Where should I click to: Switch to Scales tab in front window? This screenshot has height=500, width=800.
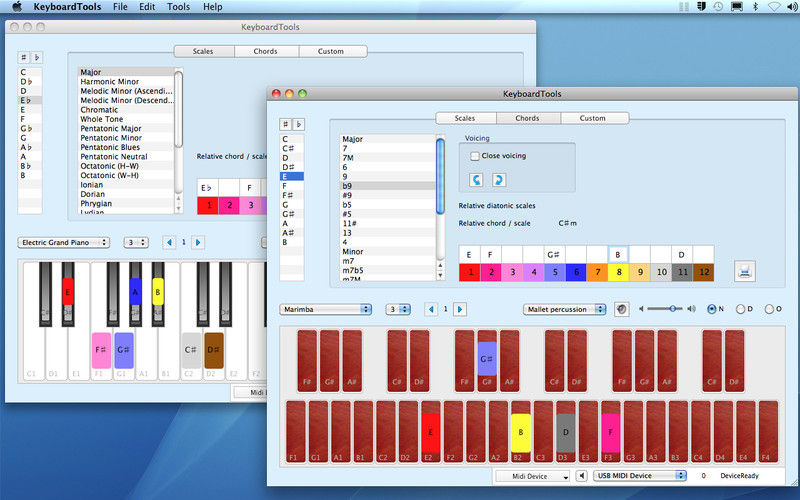coord(465,118)
